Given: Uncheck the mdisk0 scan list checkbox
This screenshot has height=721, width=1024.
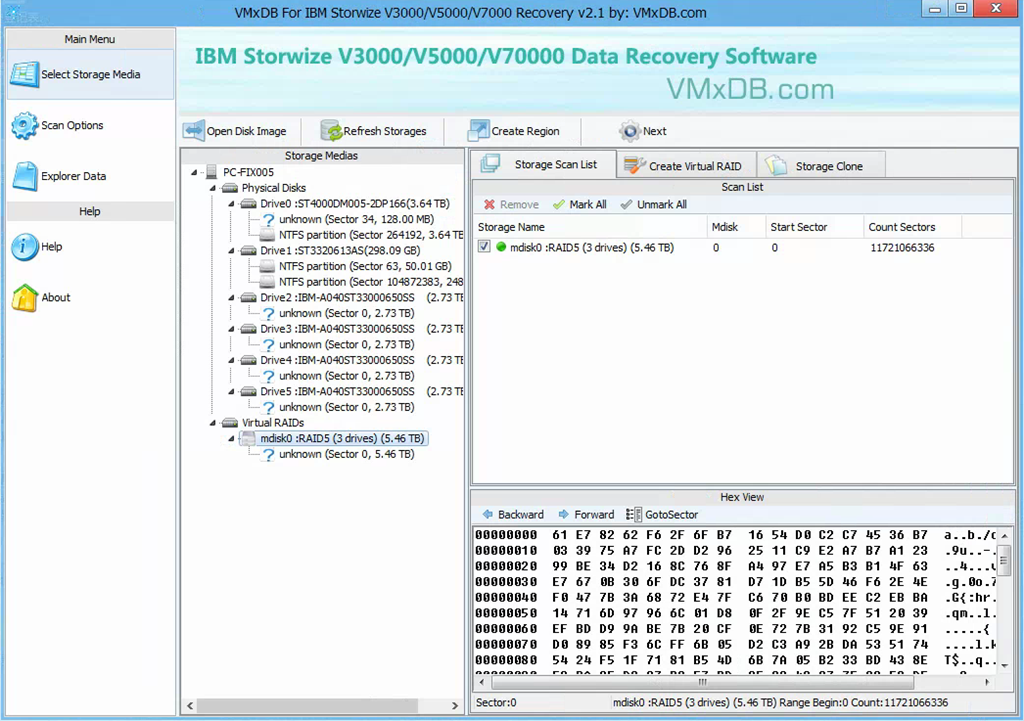Looking at the screenshot, I should click(484, 247).
